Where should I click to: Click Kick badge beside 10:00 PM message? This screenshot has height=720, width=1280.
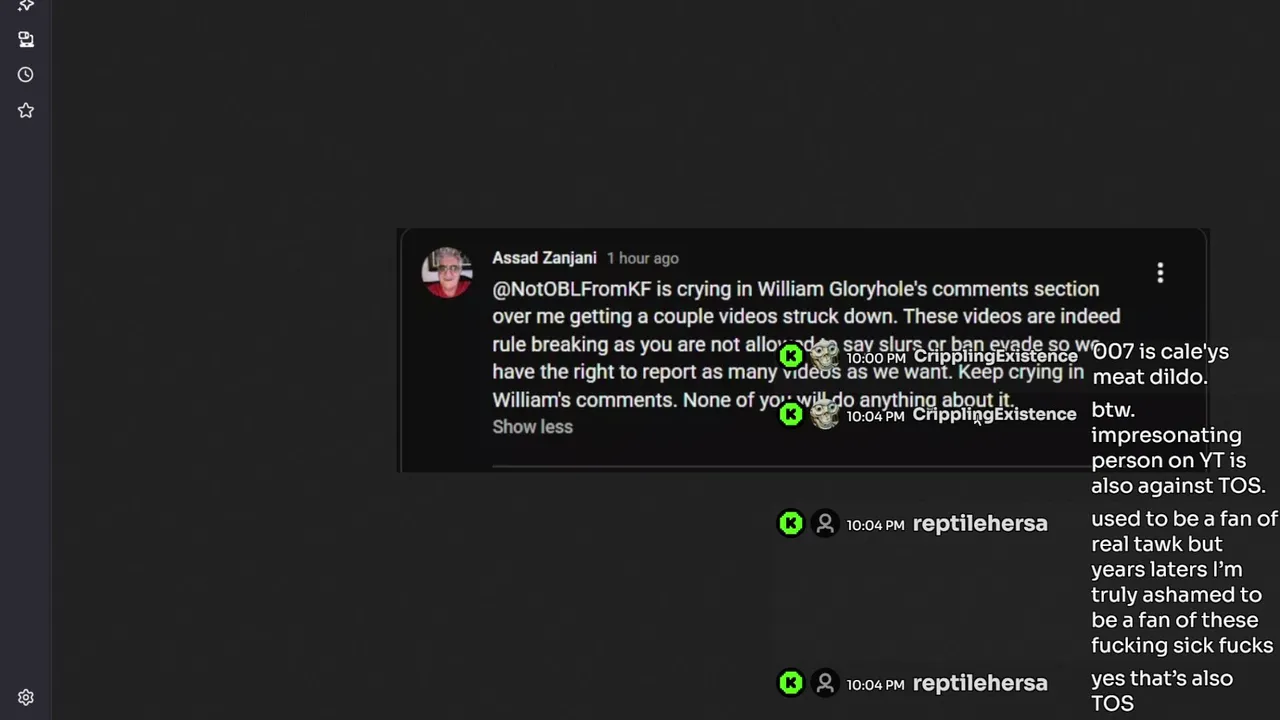pos(791,356)
